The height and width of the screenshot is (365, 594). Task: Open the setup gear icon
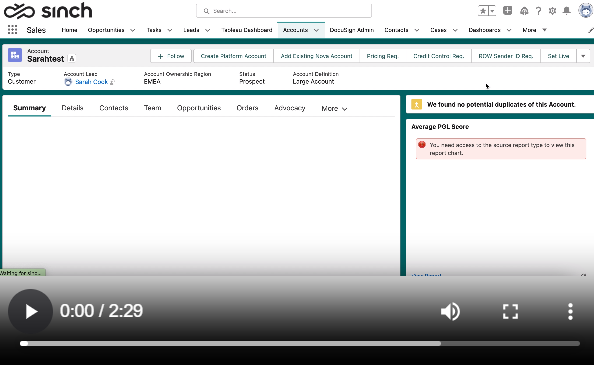point(552,11)
